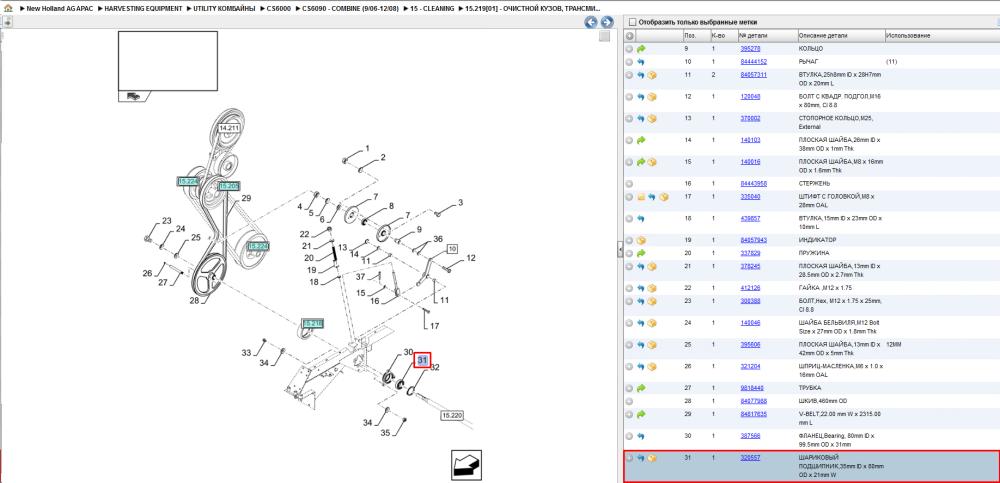
Task: Click blue arrow icon on row 10 РЫЧАГ
Action: pyautogui.click(x=641, y=62)
